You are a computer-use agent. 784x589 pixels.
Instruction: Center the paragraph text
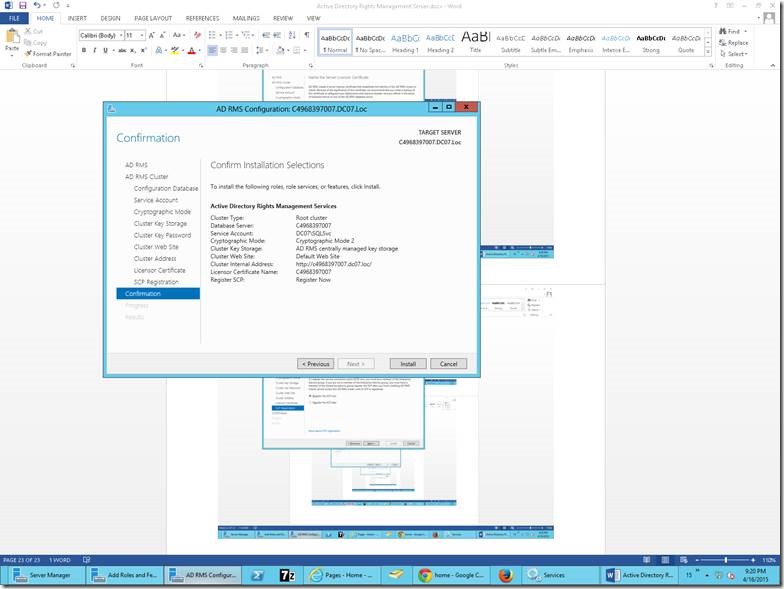coord(224,50)
